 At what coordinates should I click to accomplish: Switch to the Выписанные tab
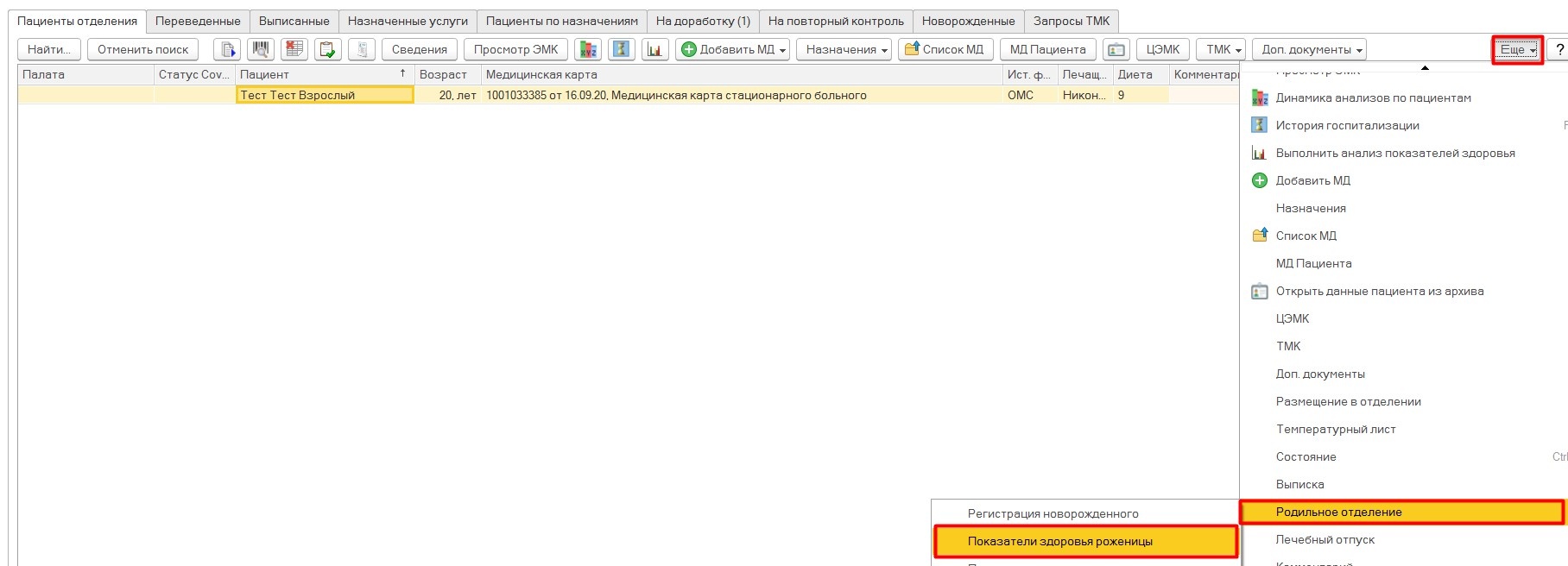pos(294,21)
